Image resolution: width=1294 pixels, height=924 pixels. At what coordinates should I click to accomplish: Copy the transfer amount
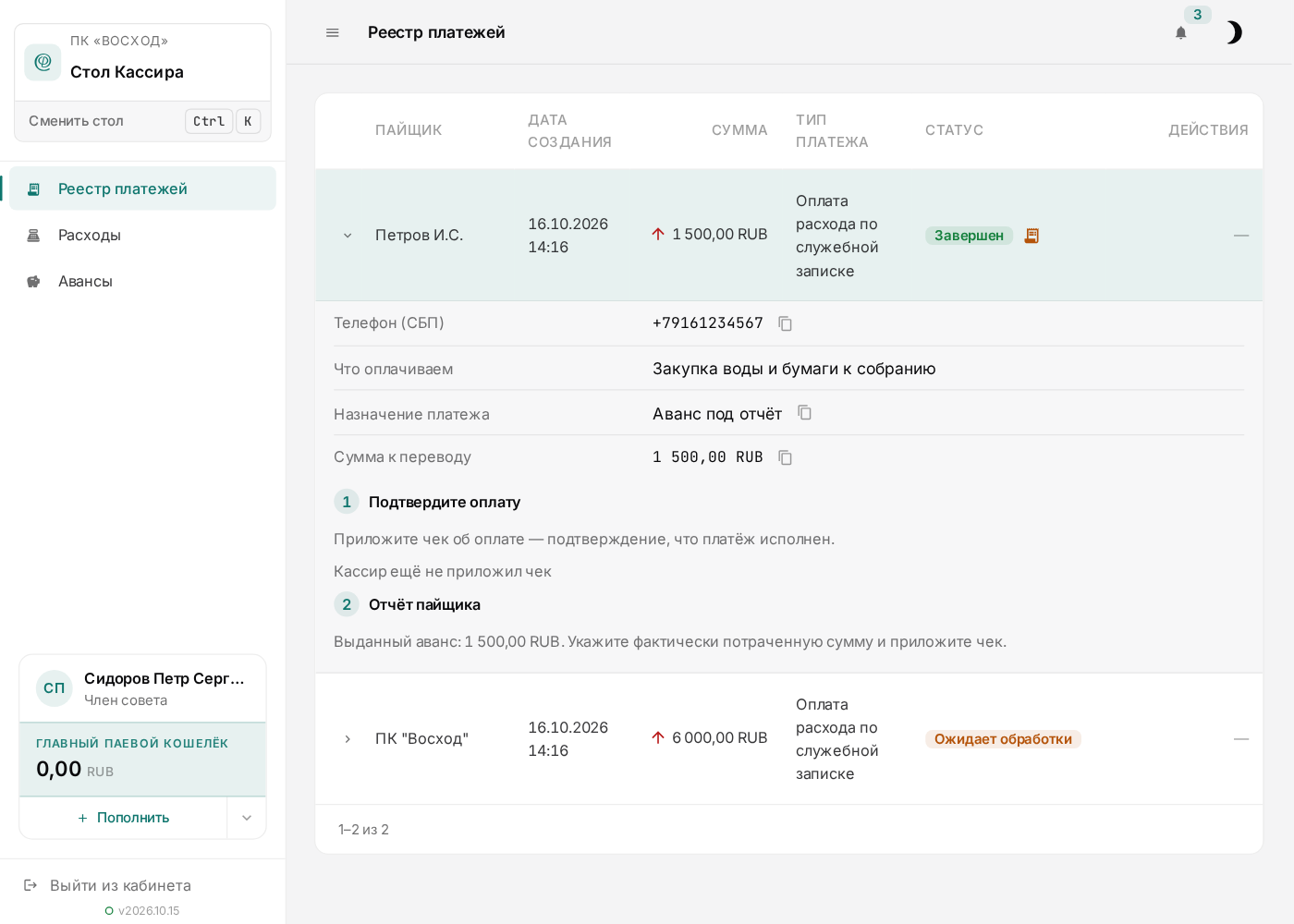coord(786,457)
